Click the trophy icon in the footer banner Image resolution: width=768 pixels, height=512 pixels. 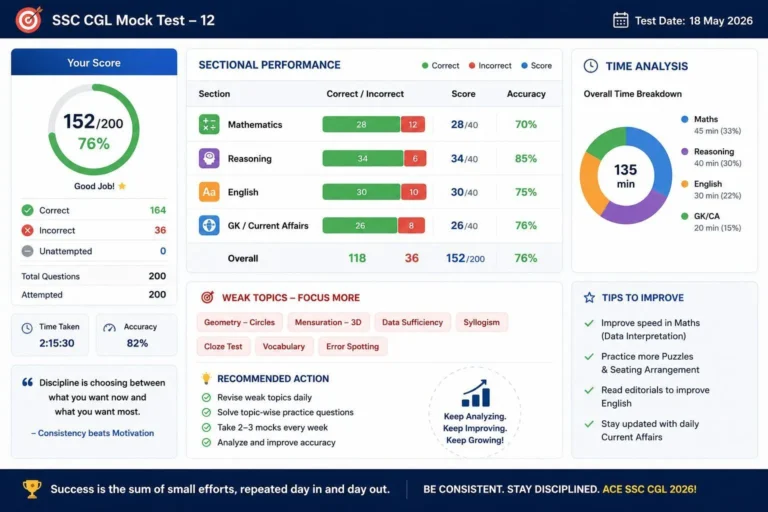(x=32, y=489)
